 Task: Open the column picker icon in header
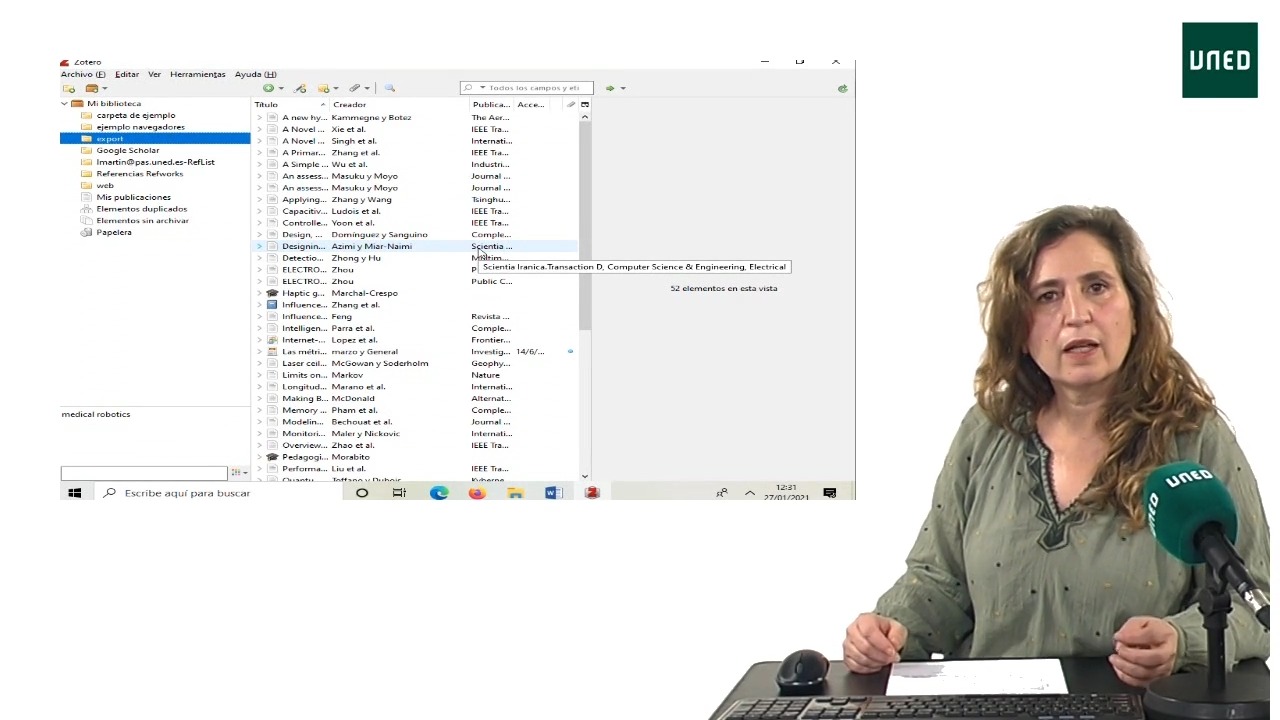585,104
